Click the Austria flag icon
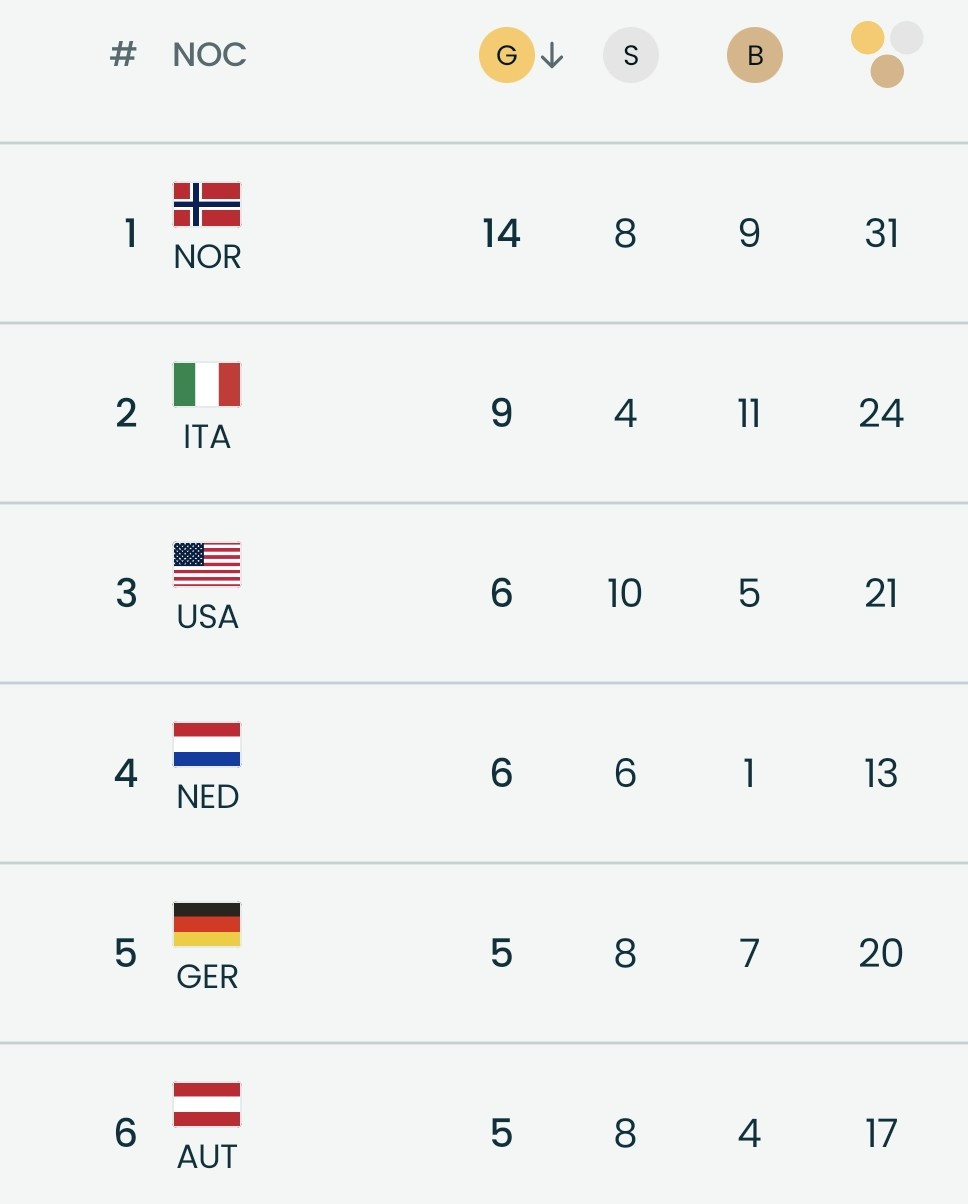The height and width of the screenshot is (1204, 968). pyautogui.click(x=207, y=1105)
